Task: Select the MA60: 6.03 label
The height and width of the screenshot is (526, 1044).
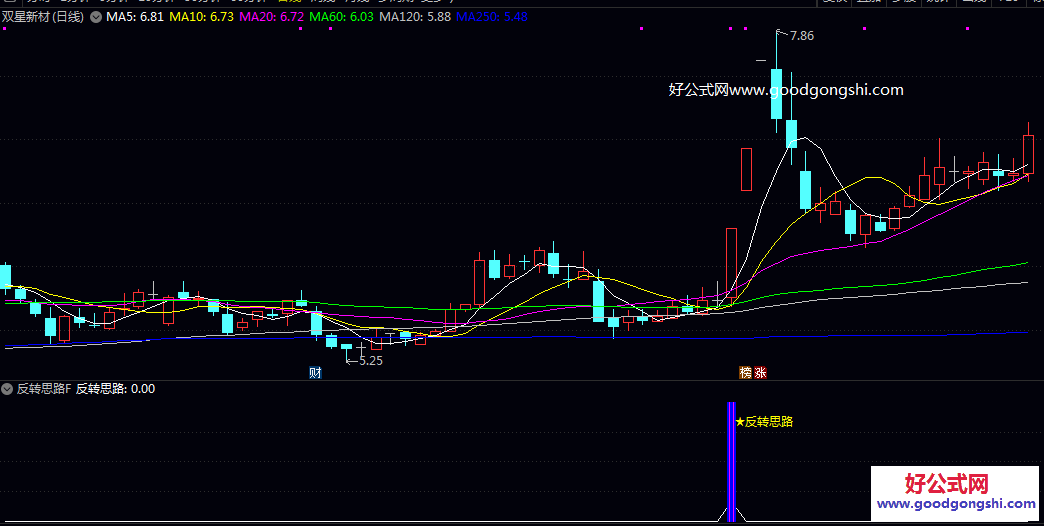Action: click(x=342, y=17)
